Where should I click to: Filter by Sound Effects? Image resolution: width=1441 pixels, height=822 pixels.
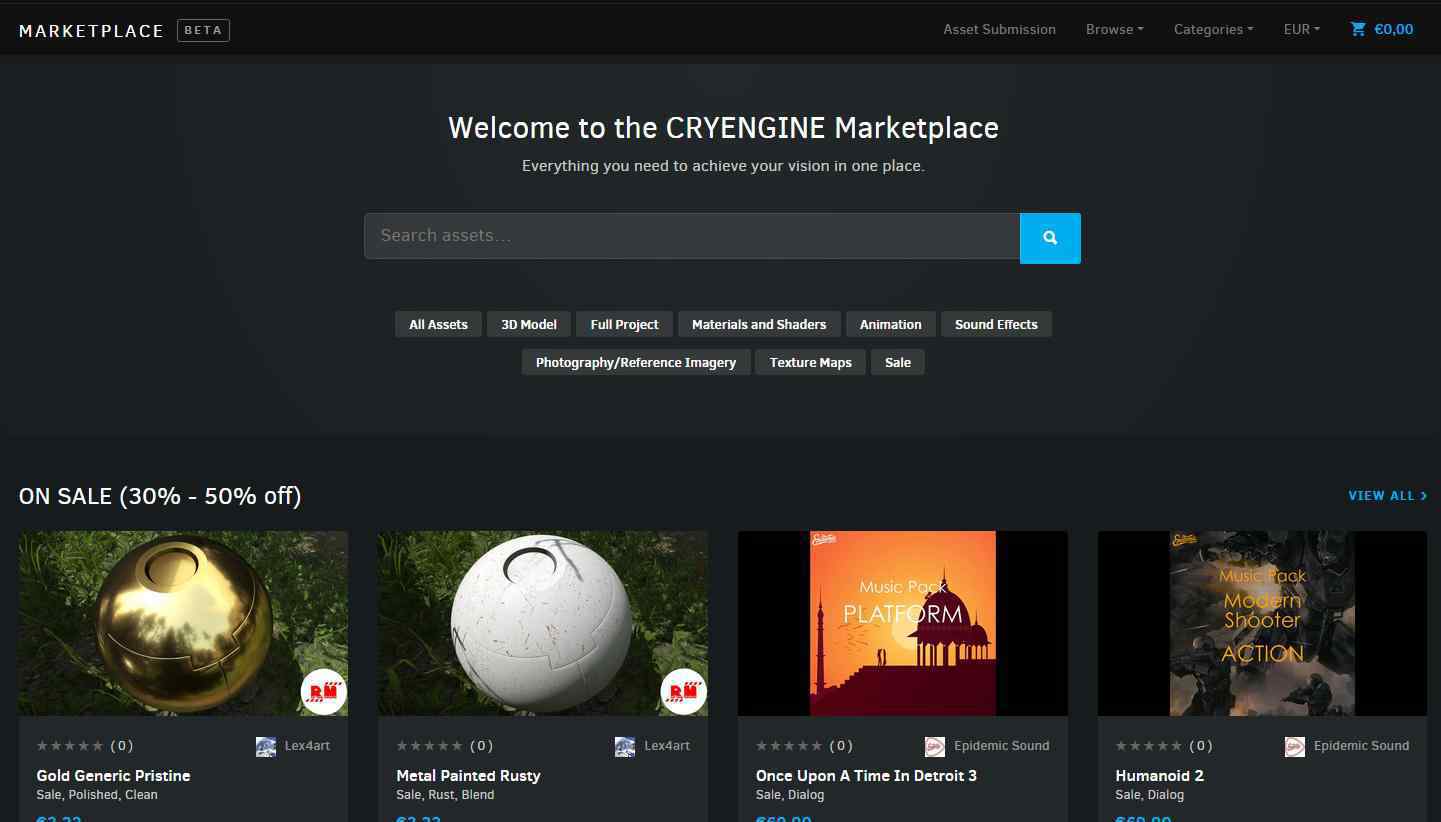click(x=996, y=324)
